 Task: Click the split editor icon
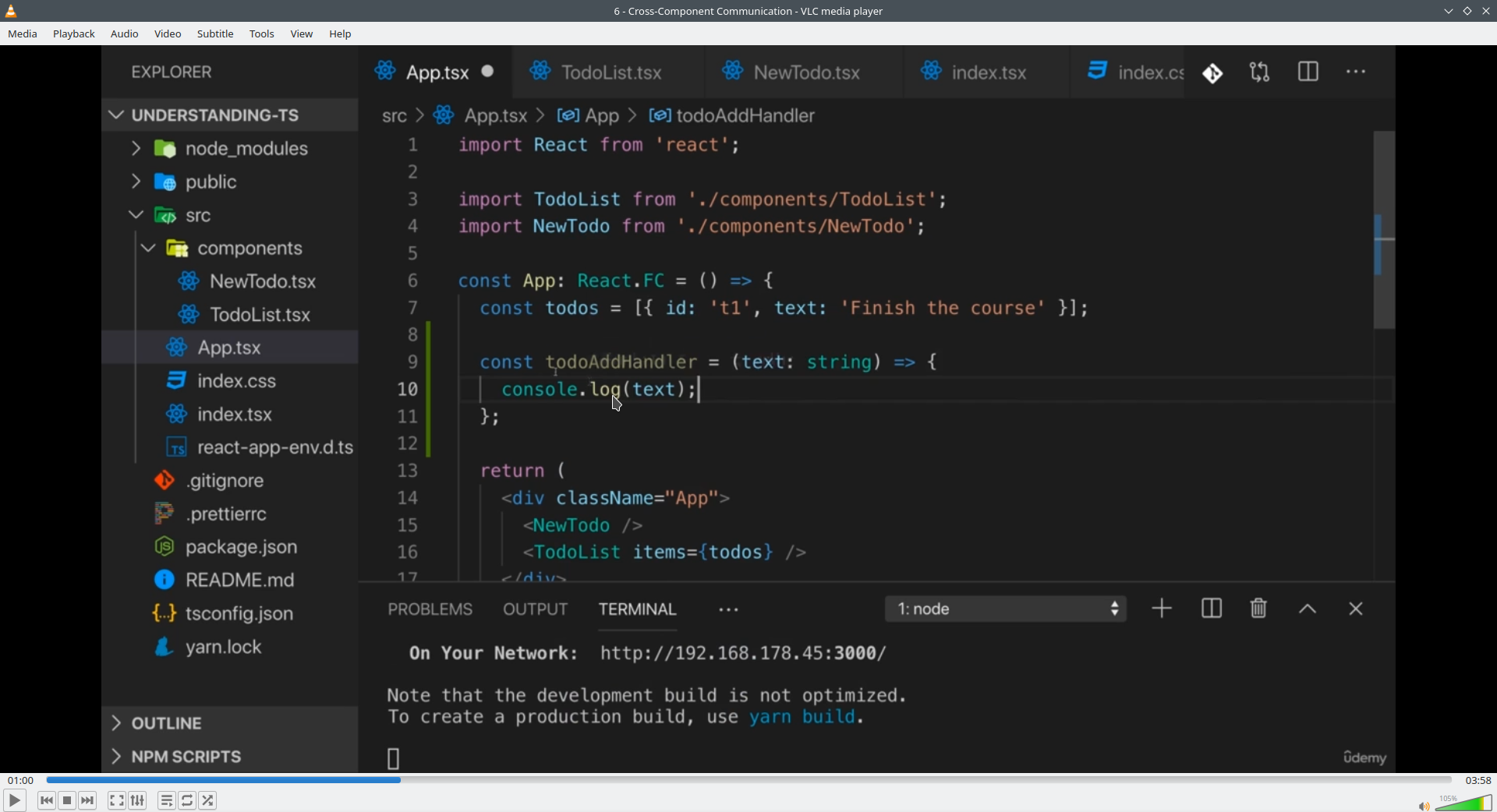pyautogui.click(x=1308, y=72)
